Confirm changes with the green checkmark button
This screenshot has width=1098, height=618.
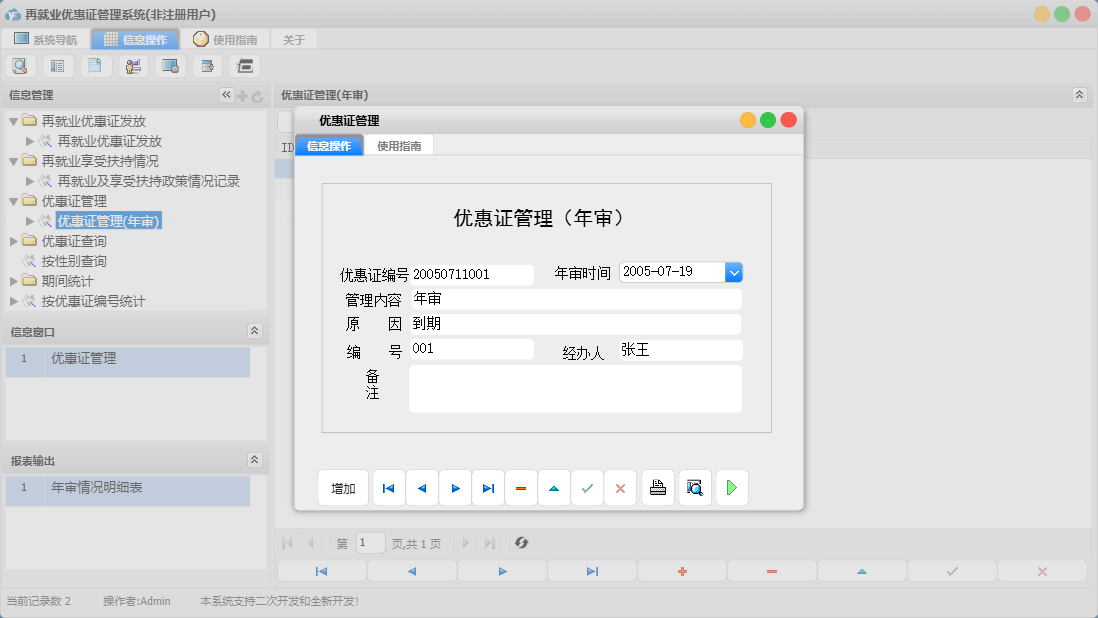587,487
